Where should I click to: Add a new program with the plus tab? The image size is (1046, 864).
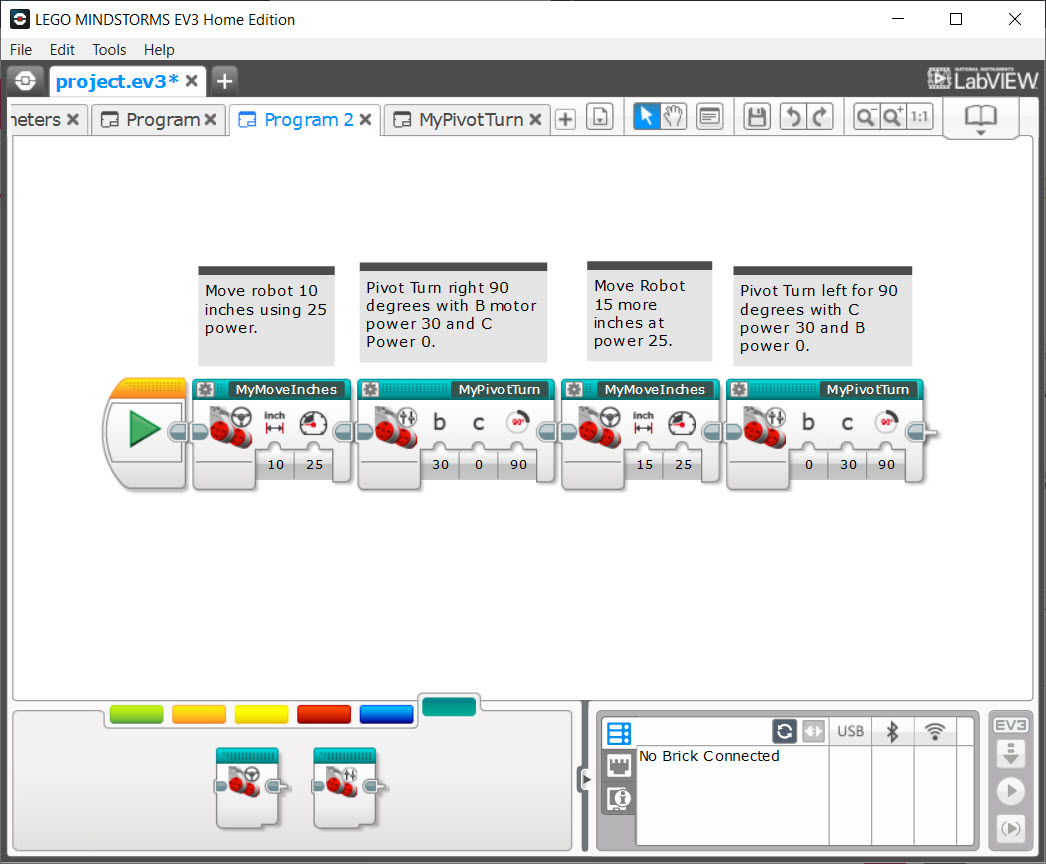point(565,117)
